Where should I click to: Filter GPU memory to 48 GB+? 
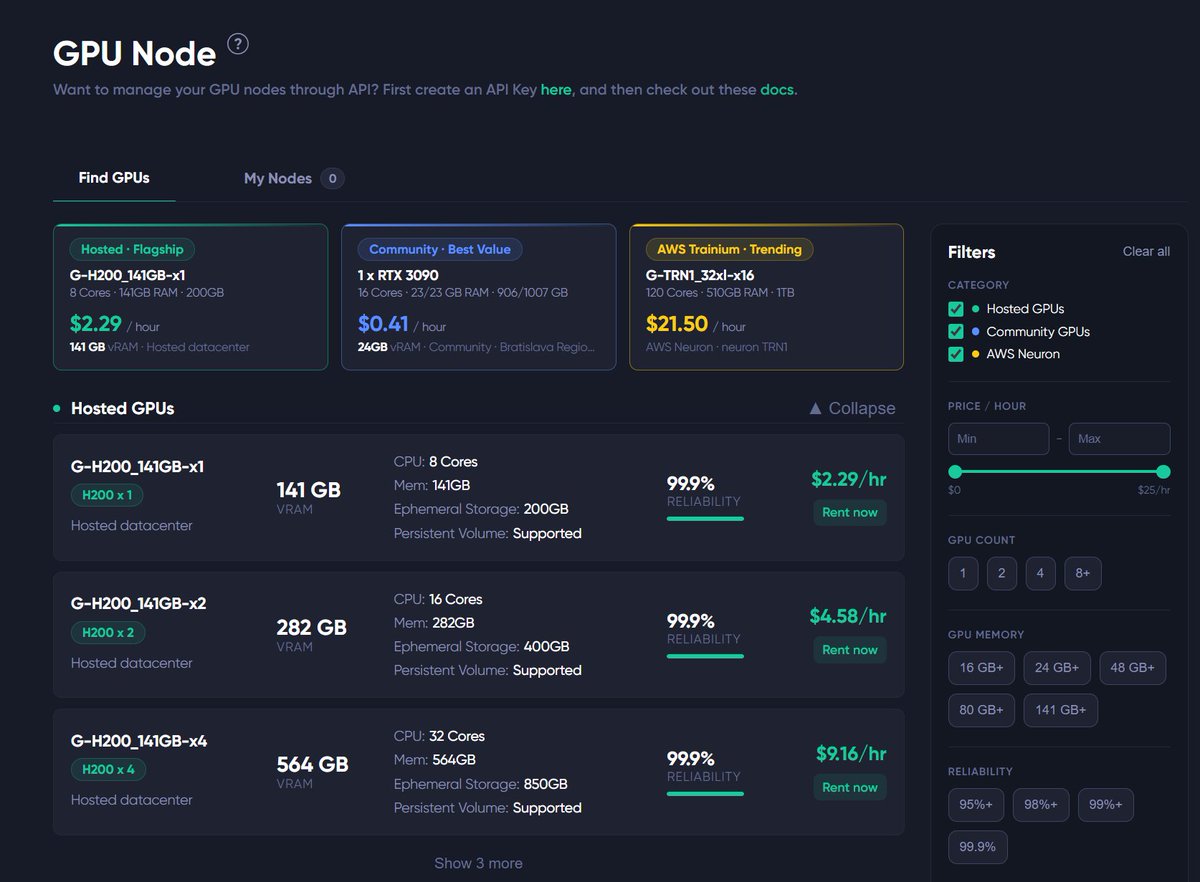(1133, 668)
